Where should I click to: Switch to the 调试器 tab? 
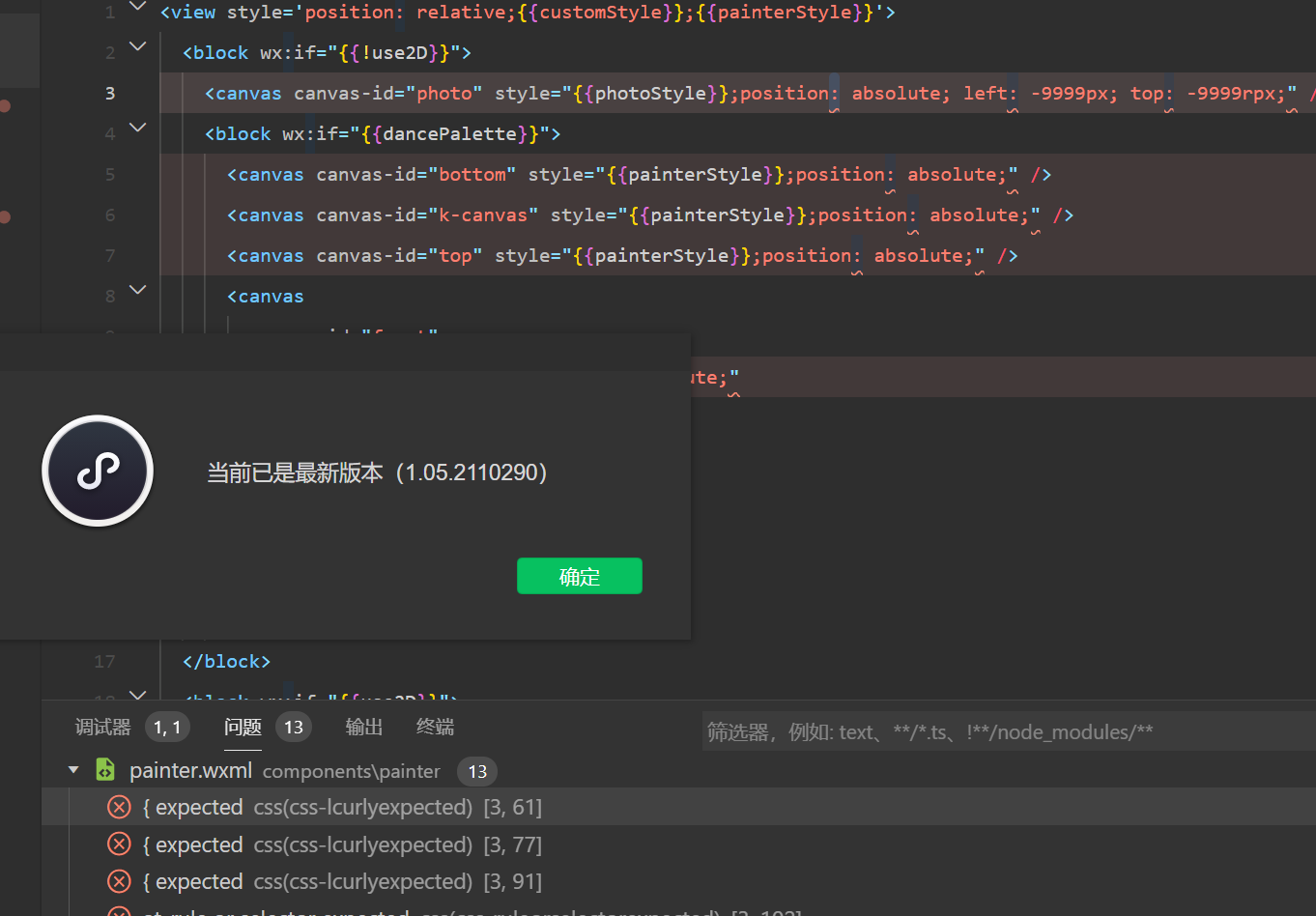pyautogui.click(x=102, y=727)
